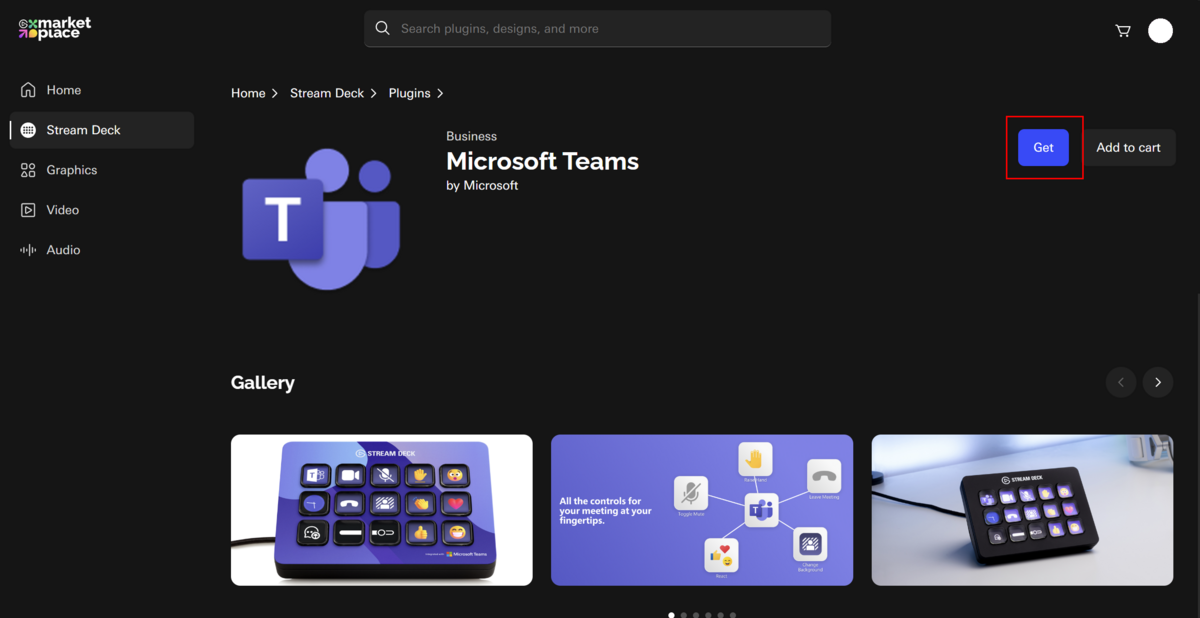This screenshot has height=618, width=1200.
Task: Click the Audio waveform sidebar icon
Action: pyautogui.click(x=28, y=250)
